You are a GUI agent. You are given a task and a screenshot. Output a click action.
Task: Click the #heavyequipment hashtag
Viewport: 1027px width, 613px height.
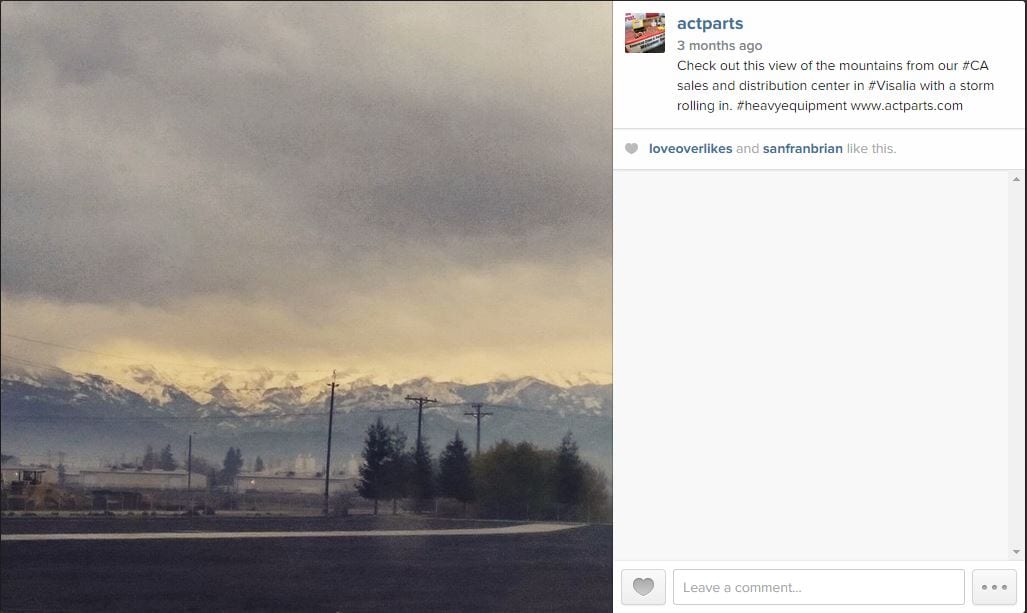point(791,106)
